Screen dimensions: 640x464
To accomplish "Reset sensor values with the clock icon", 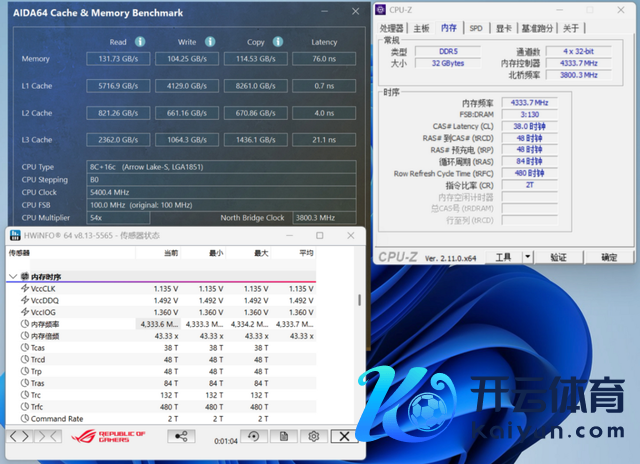I will coord(253,436).
